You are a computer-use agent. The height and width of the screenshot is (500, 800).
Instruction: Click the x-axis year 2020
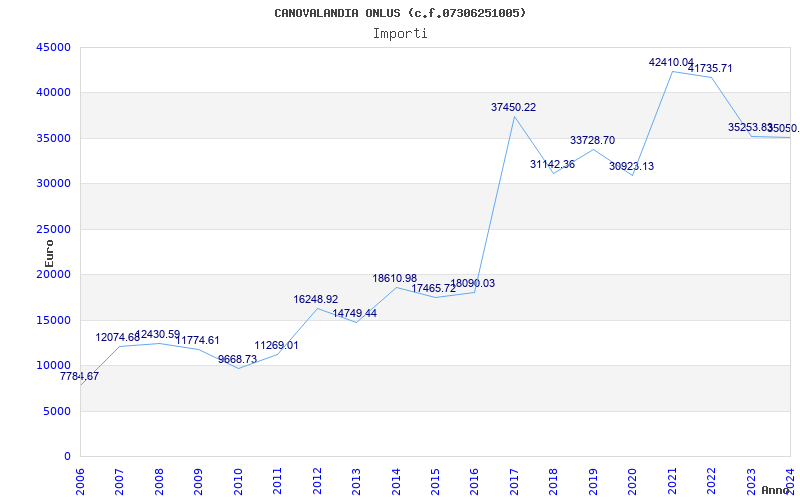(x=632, y=480)
